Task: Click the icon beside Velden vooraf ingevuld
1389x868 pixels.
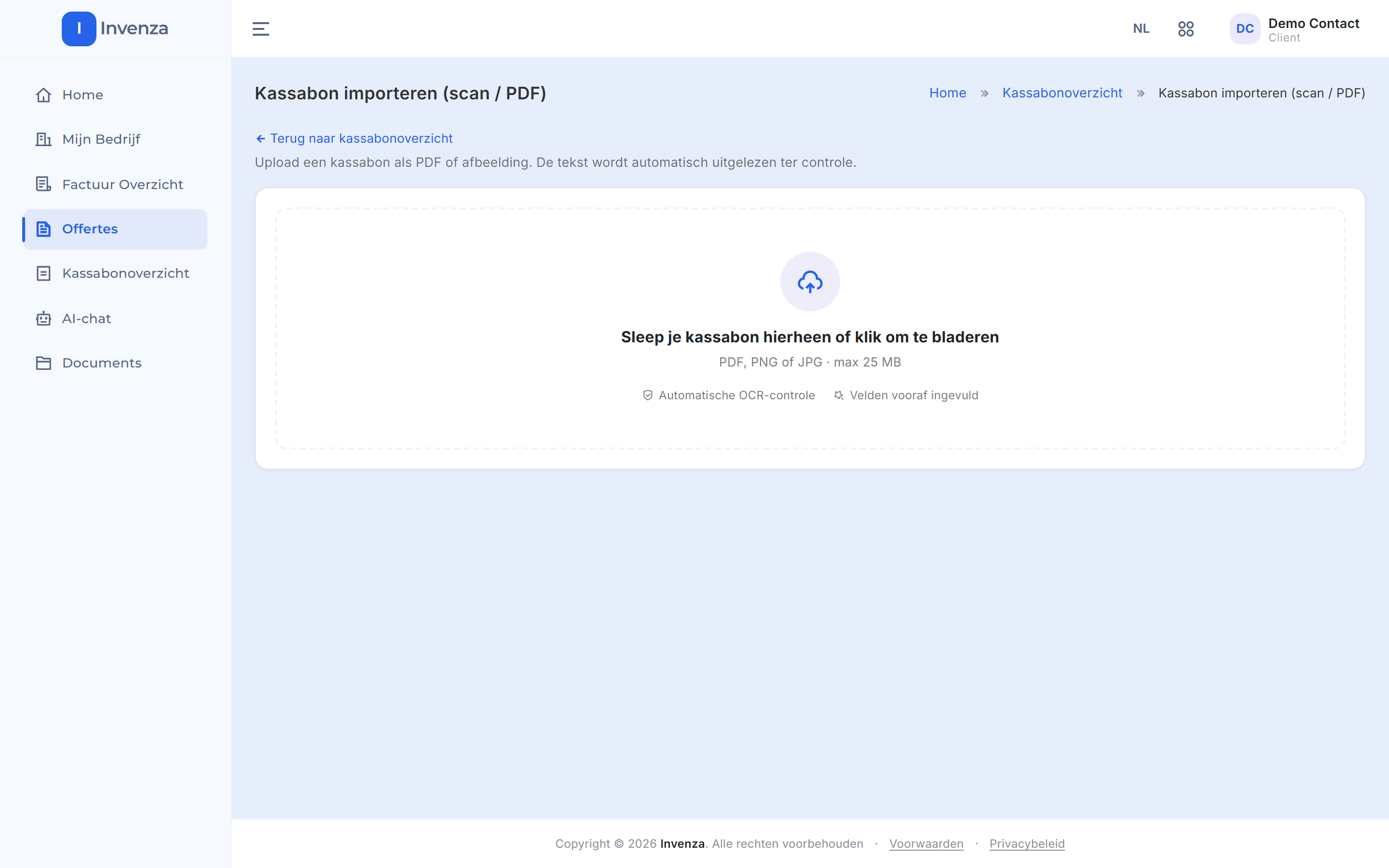Action: tap(839, 395)
